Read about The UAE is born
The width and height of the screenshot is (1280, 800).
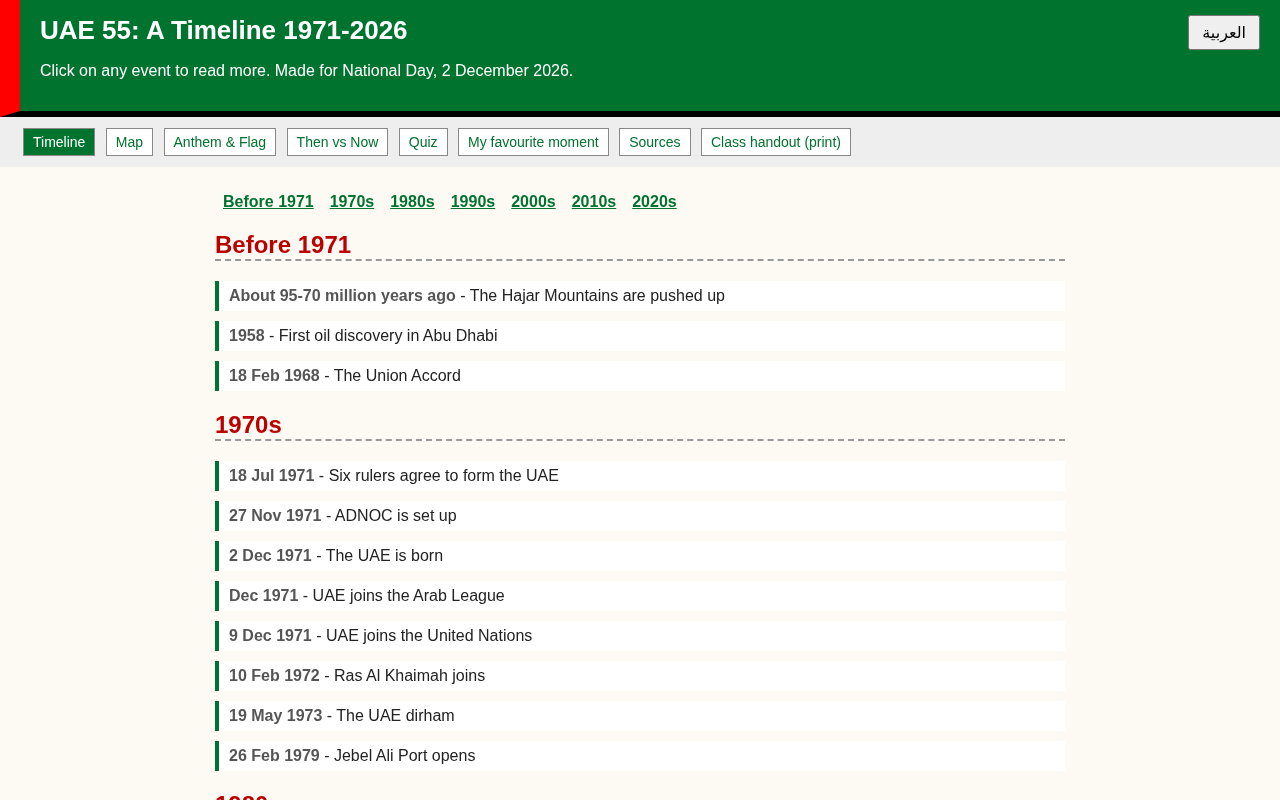[640, 556]
